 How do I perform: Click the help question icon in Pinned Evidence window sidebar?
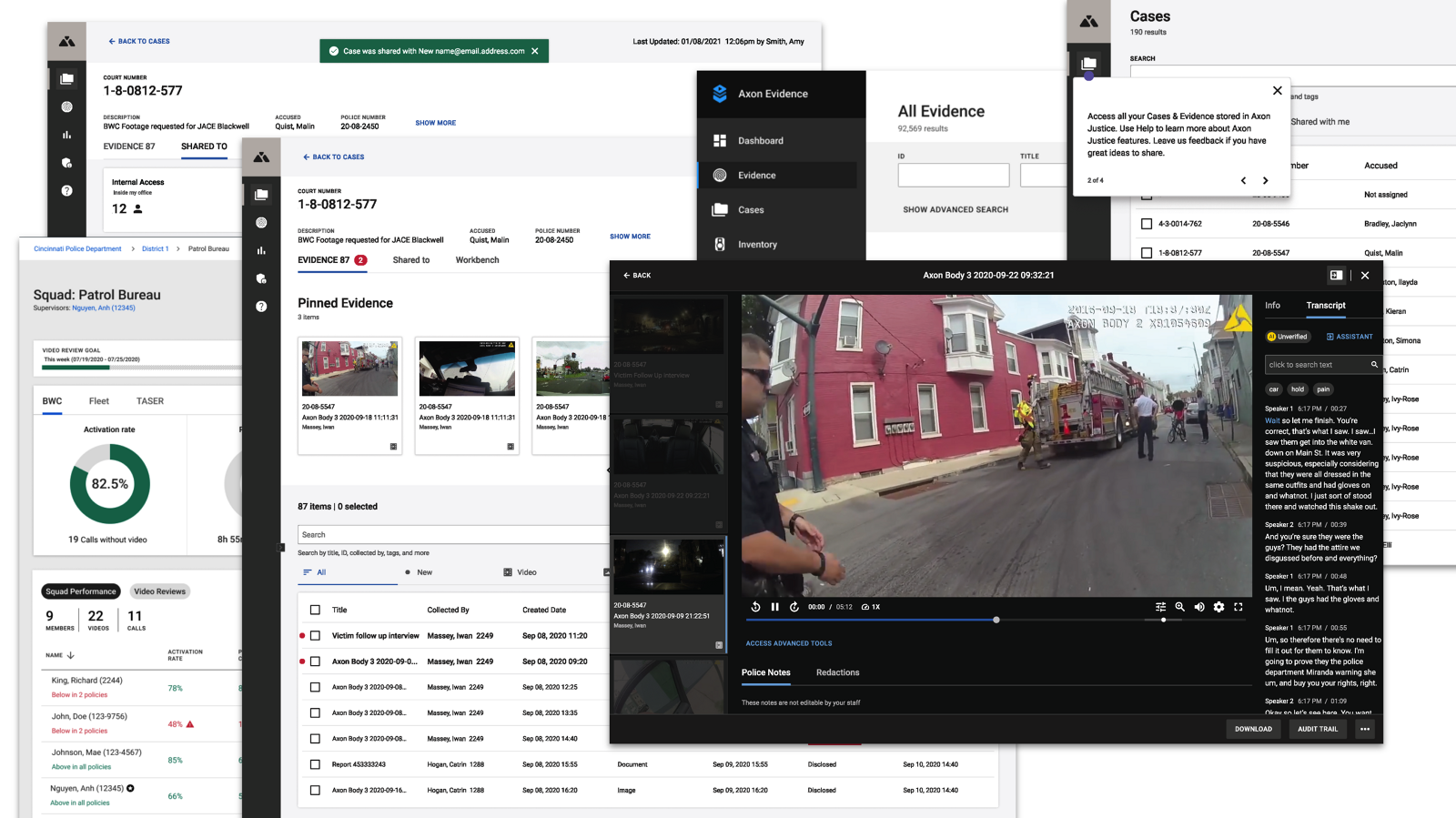[261, 307]
